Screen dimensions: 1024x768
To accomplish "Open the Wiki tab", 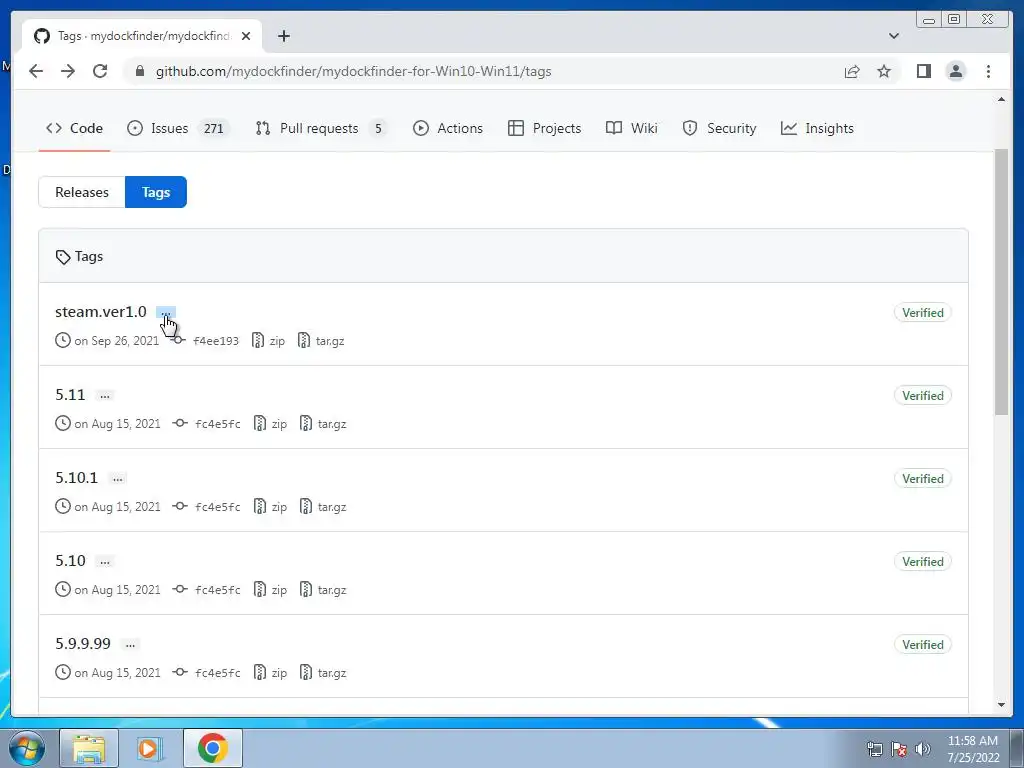I will (632, 129).
